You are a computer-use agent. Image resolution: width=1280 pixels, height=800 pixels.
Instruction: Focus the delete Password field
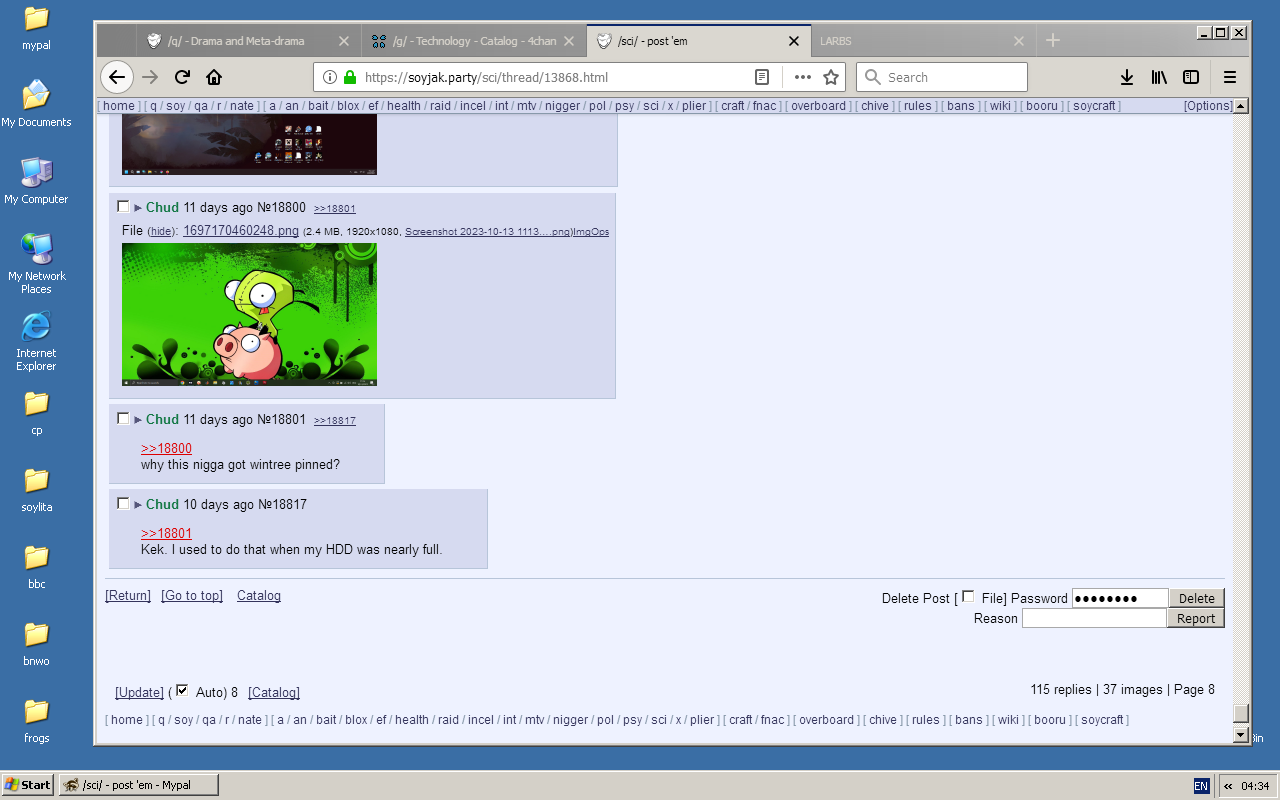1120,598
